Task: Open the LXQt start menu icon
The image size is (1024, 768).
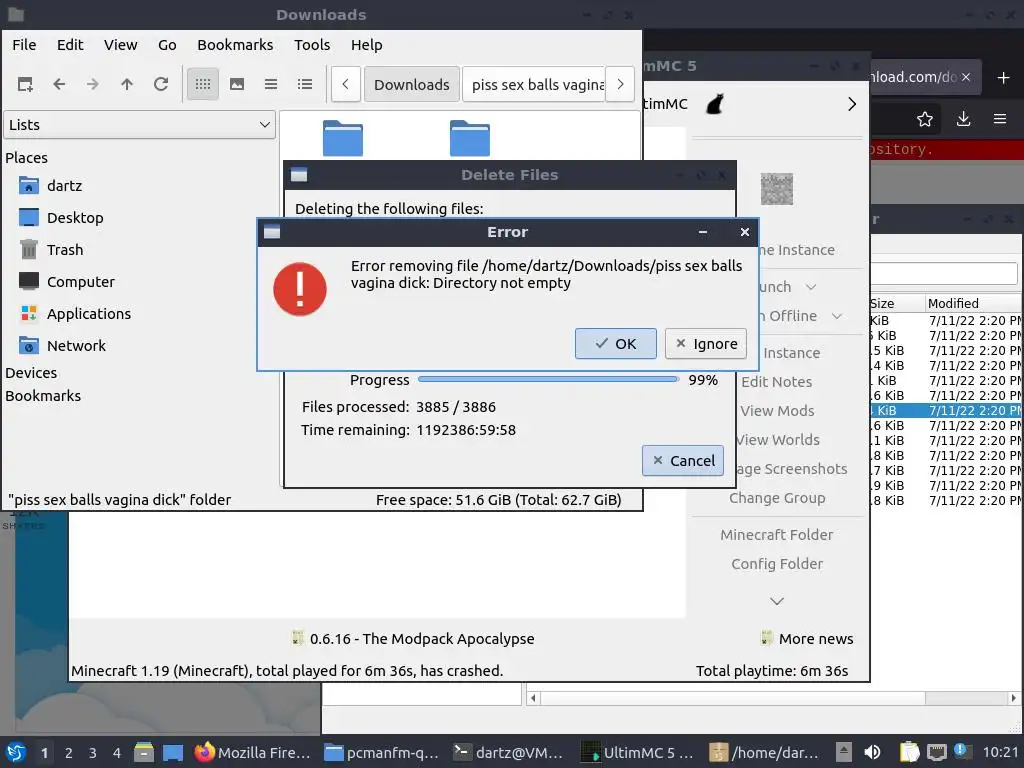Action: 16,752
